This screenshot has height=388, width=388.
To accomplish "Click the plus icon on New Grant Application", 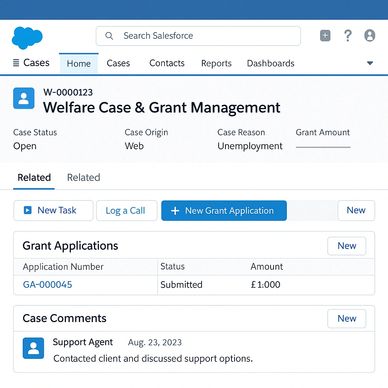I will point(175,211).
